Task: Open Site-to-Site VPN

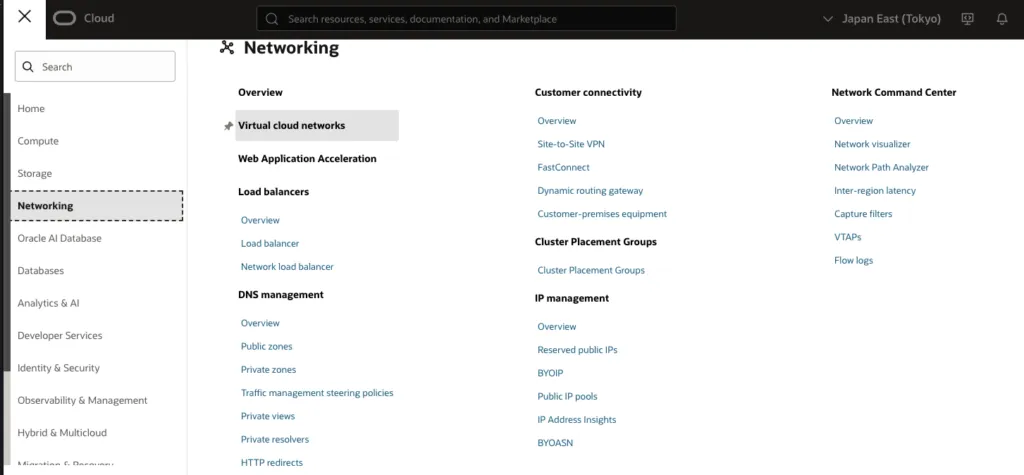Action: 571,144
